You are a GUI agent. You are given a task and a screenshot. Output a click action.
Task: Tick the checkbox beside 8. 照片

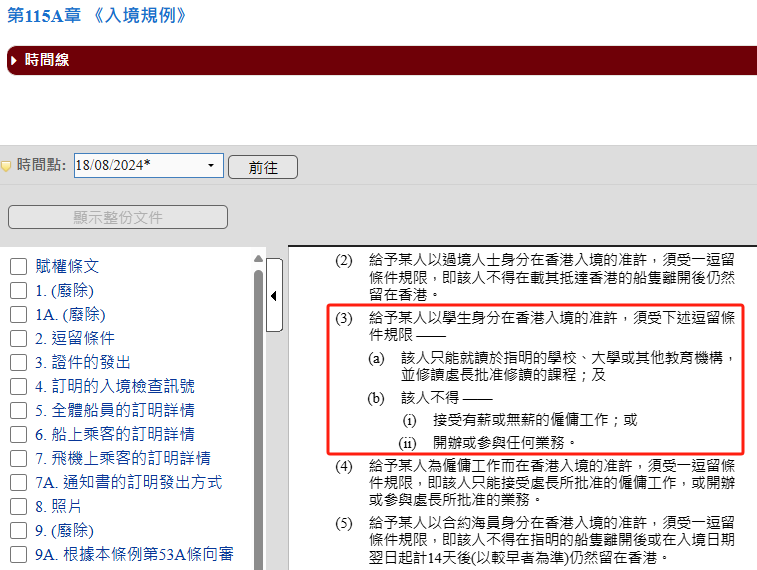tap(18, 506)
